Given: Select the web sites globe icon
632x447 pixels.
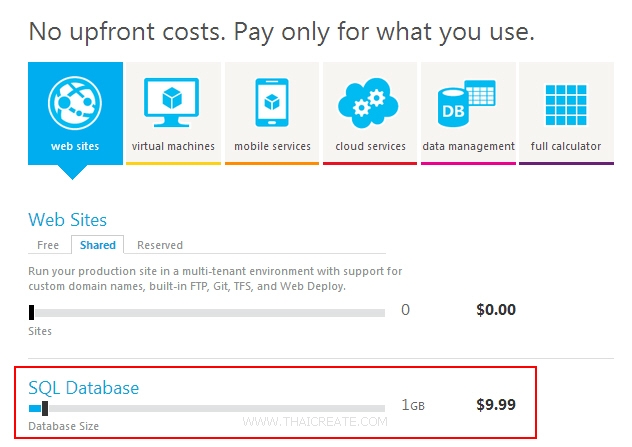Looking at the screenshot, I should 75,102.
